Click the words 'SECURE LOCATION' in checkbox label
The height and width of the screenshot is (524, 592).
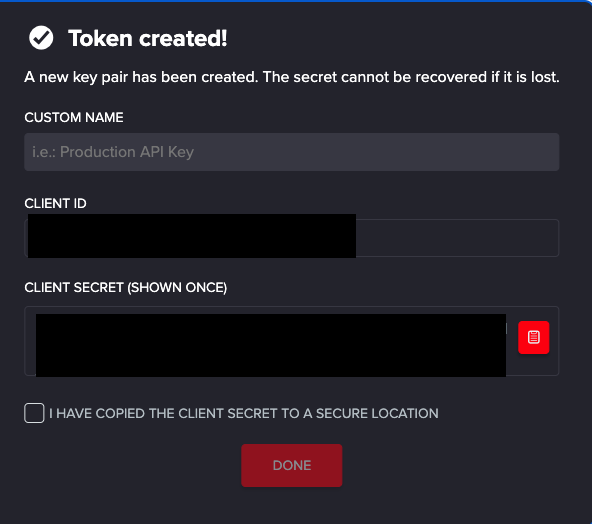377,413
